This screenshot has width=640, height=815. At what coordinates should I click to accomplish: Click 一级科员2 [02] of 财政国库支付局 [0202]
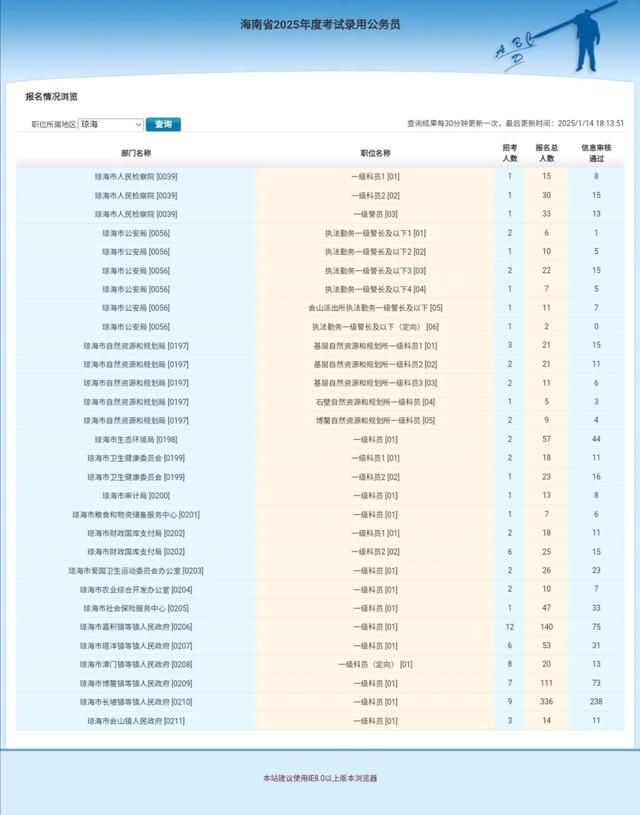point(375,552)
